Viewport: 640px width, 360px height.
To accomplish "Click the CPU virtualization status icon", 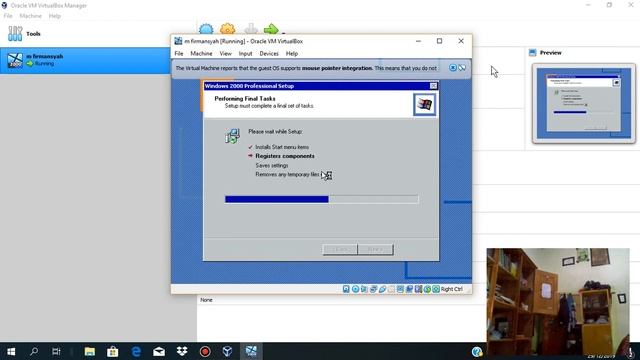I will click(418, 289).
